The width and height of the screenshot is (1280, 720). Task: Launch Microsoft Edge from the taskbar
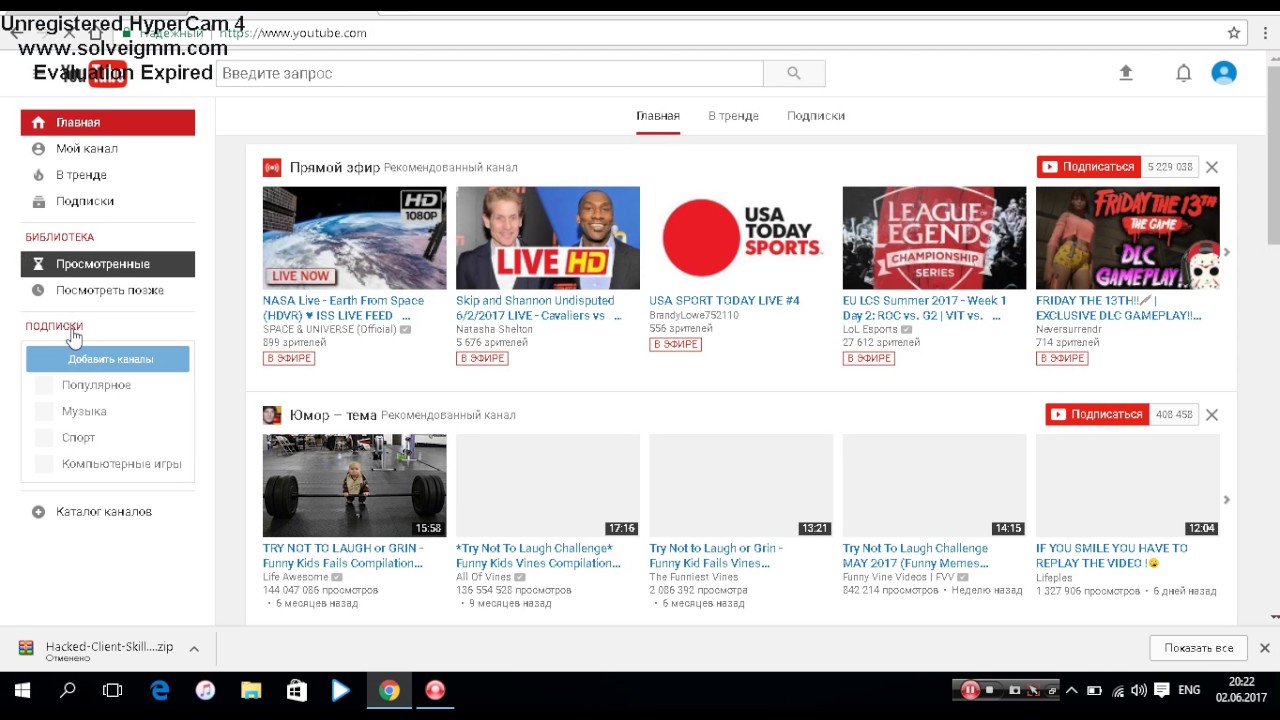(159, 690)
